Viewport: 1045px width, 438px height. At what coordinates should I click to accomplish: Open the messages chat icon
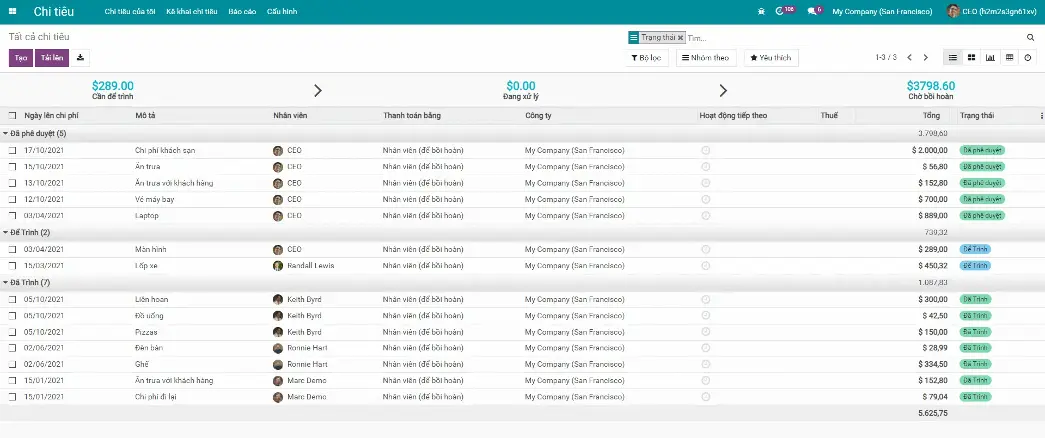point(810,11)
